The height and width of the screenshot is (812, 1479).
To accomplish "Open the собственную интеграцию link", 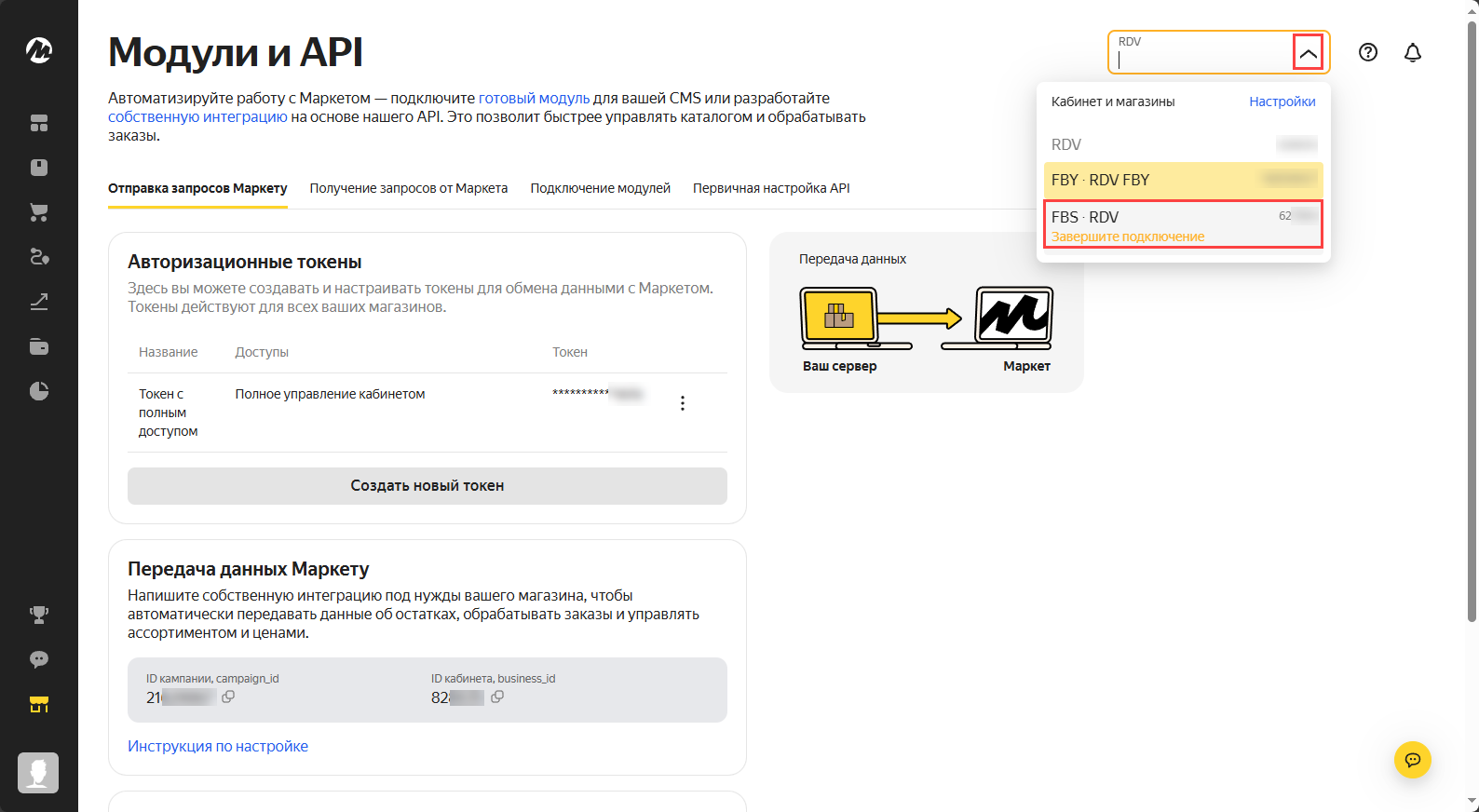I will (x=197, y=116).
